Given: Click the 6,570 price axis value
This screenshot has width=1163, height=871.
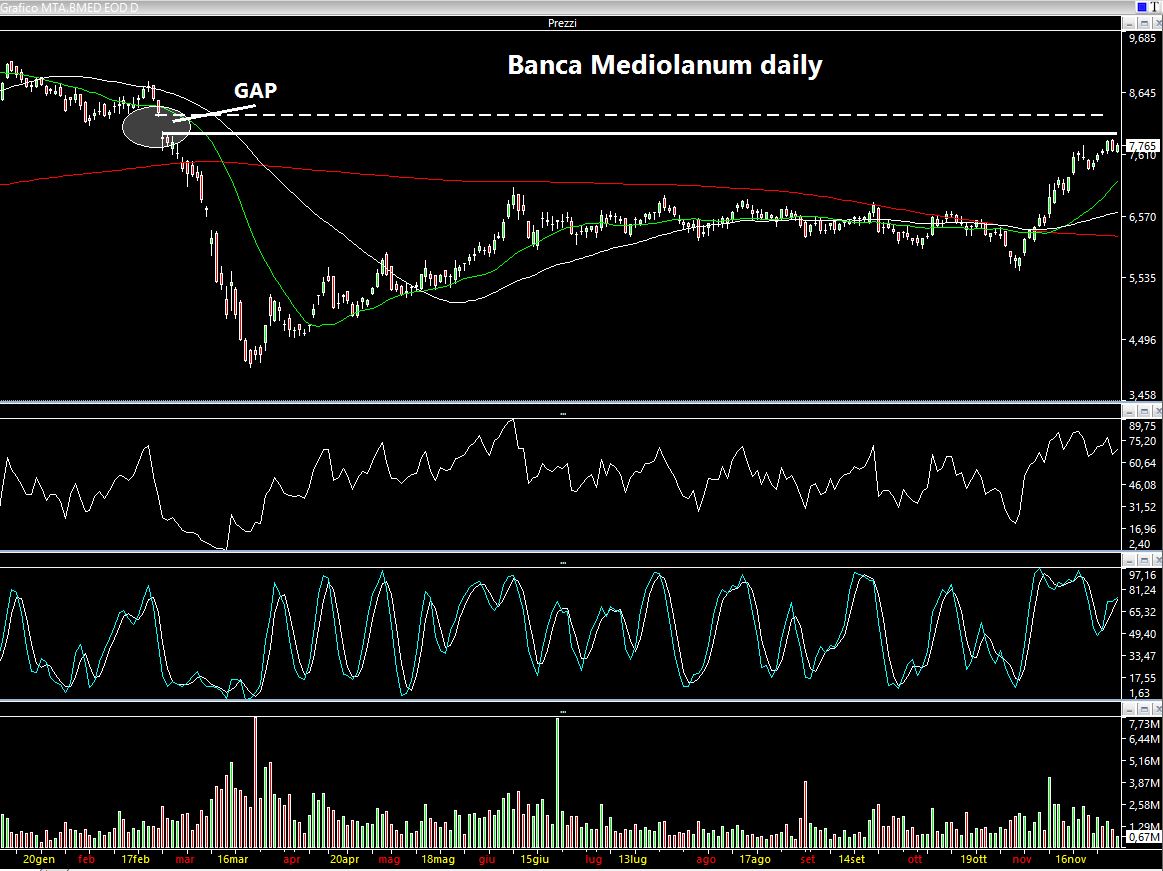Looking at the screenshot, I should click(x=1142, y=217).
